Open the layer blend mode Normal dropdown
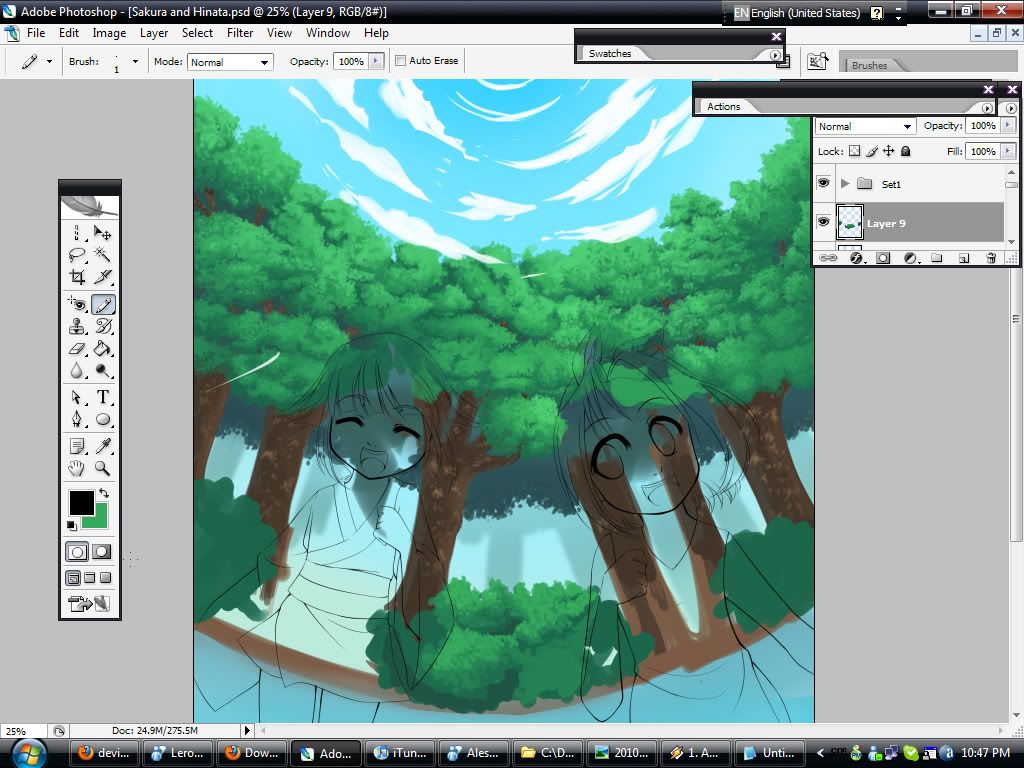The width and height of the screenshot is (1024, 768). pos(865,126)
